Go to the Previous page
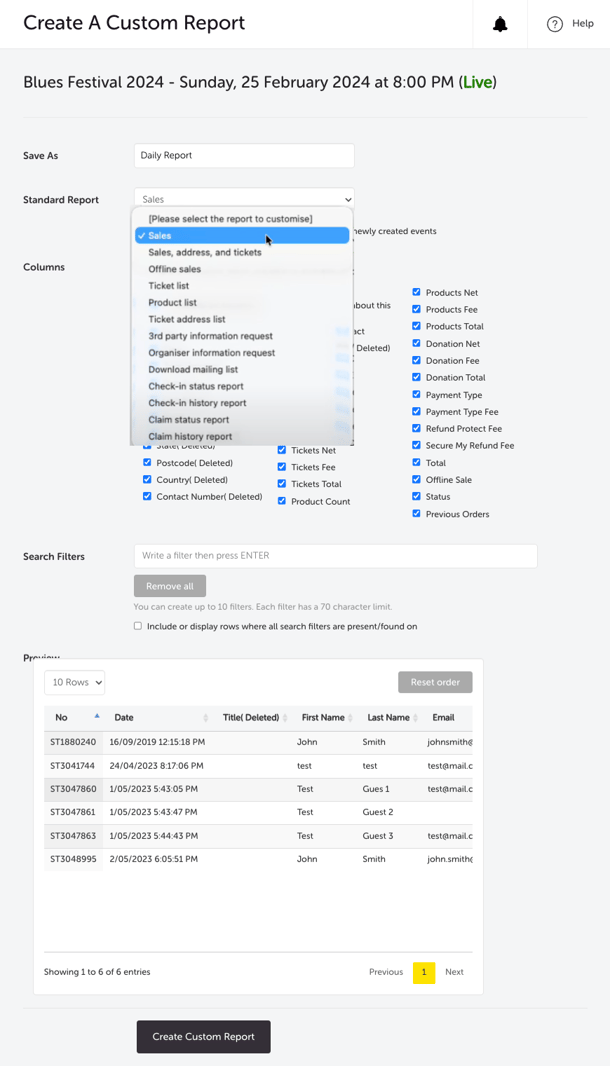 click(x=386, y=972)
